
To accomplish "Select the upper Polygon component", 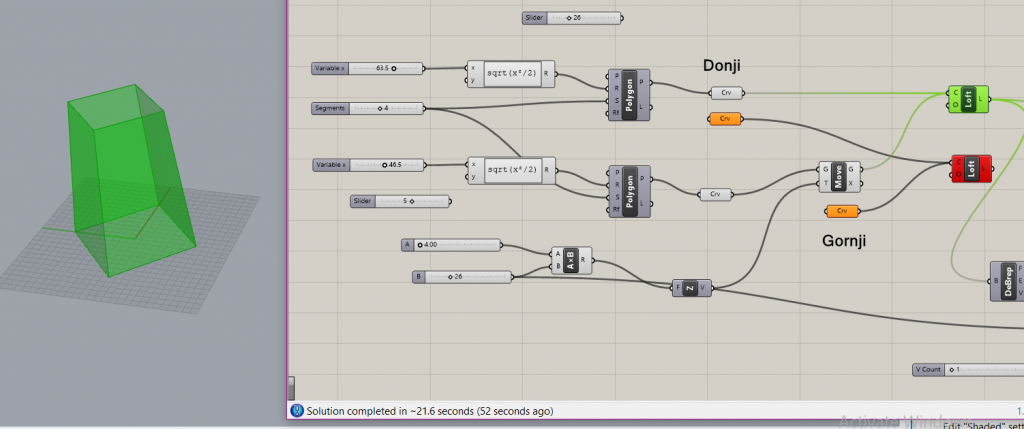I will pyautogui.click(x=629, y=95).
